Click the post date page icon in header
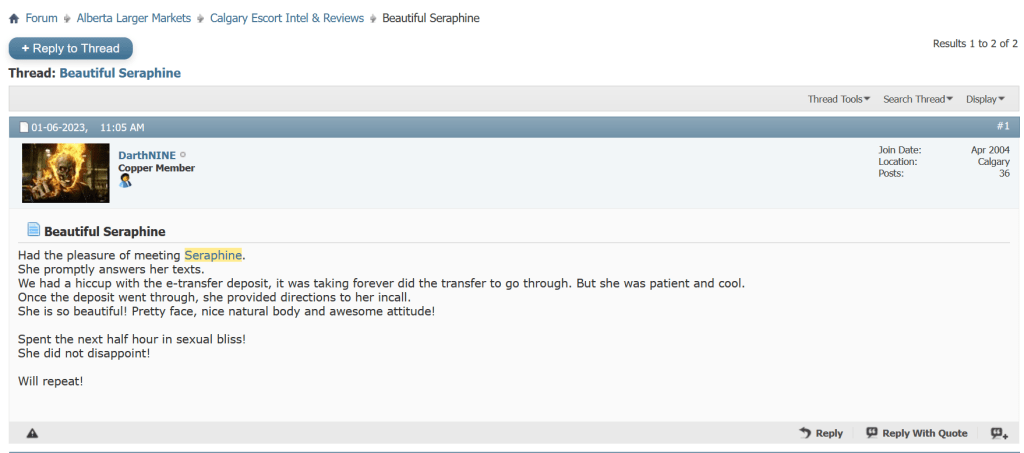Image resolution: width=1024 pixels, height=453 pixels. click(24, 128)
